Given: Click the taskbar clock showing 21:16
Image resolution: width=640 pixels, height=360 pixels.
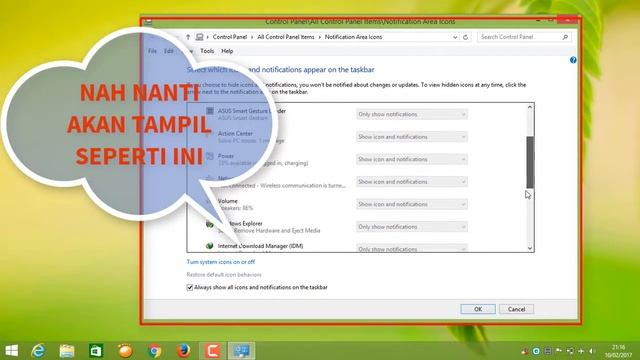Looking at the screenshot, I should tap(618, 351).
